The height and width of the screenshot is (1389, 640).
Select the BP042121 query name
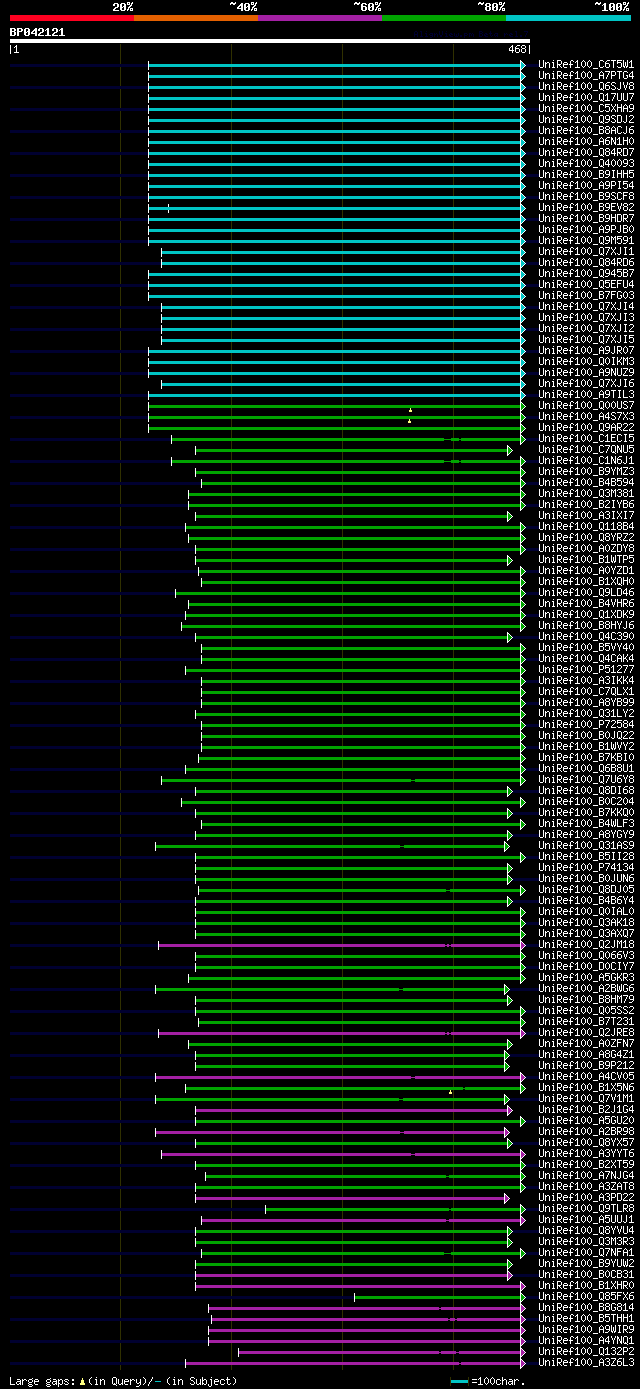pyautogui.click(x=37, y=32)
